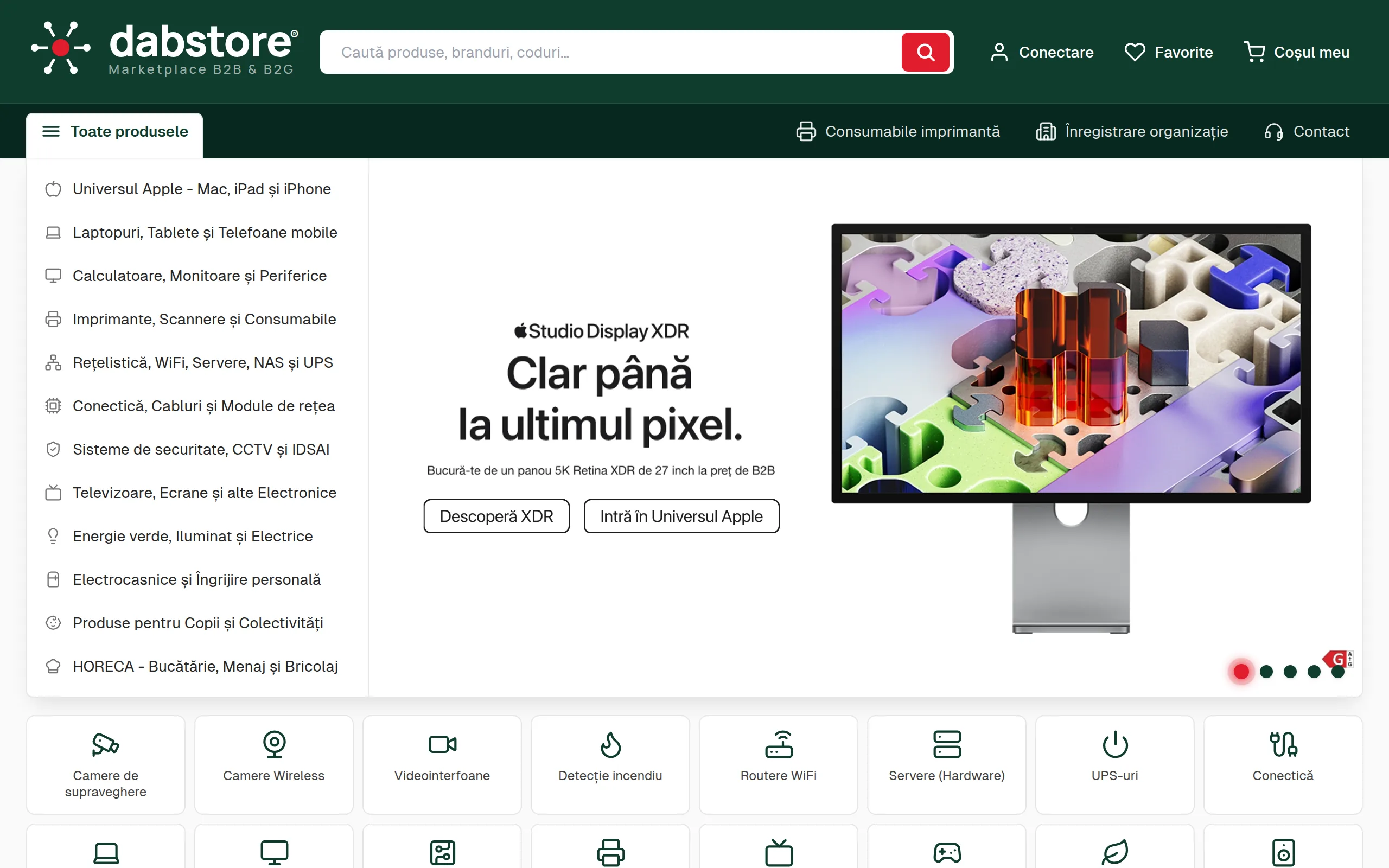Click the Videointerfoane video icon
This screenshot has width=1389, height=868.
click(443, 744)
